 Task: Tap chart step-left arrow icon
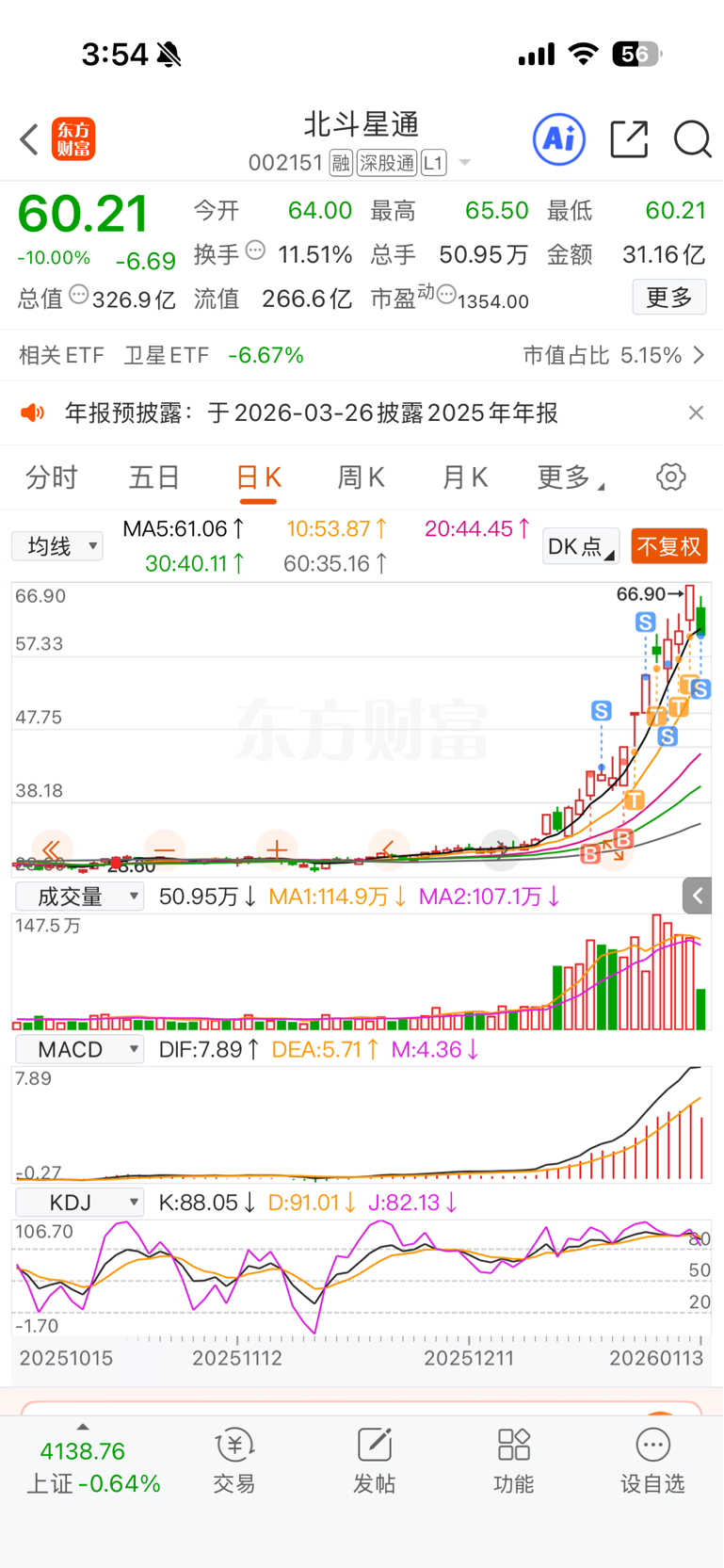point(389,850)
